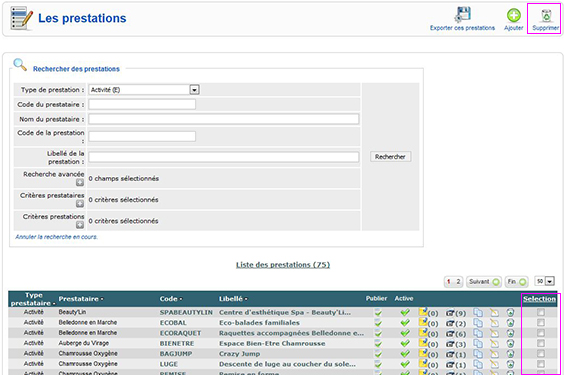Click into Libellé de la prestation field

224,157
